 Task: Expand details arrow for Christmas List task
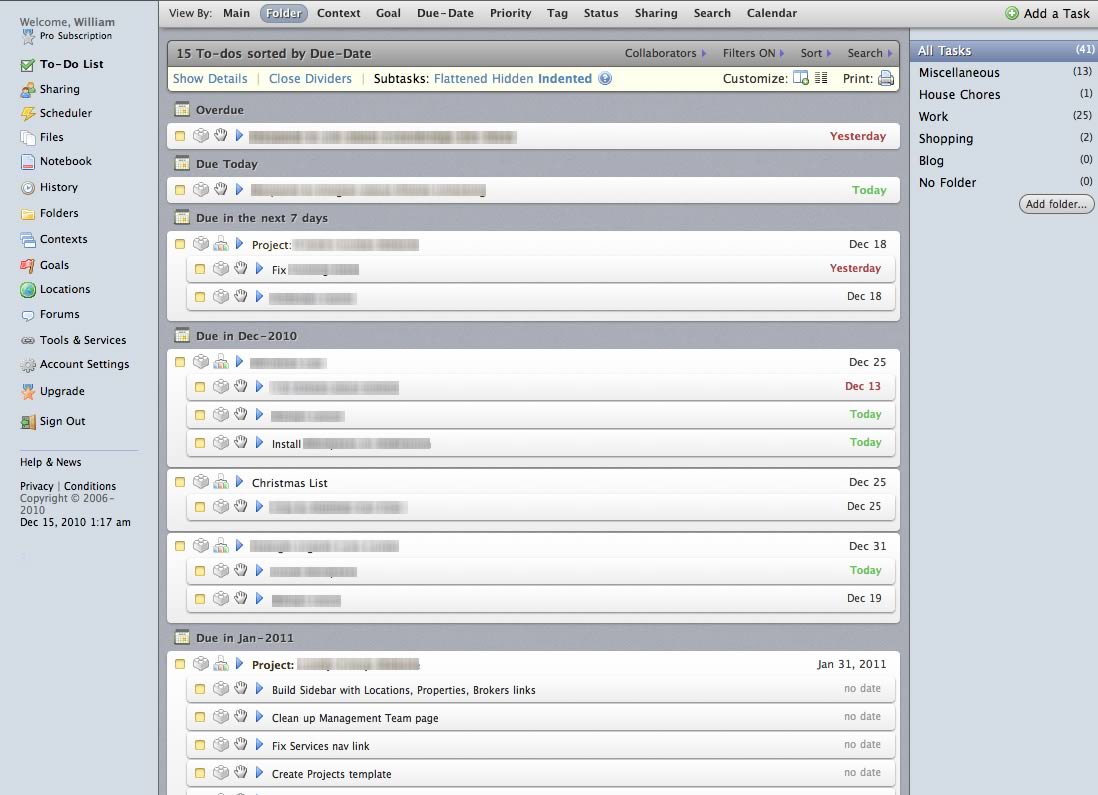[x=239, y=482]
